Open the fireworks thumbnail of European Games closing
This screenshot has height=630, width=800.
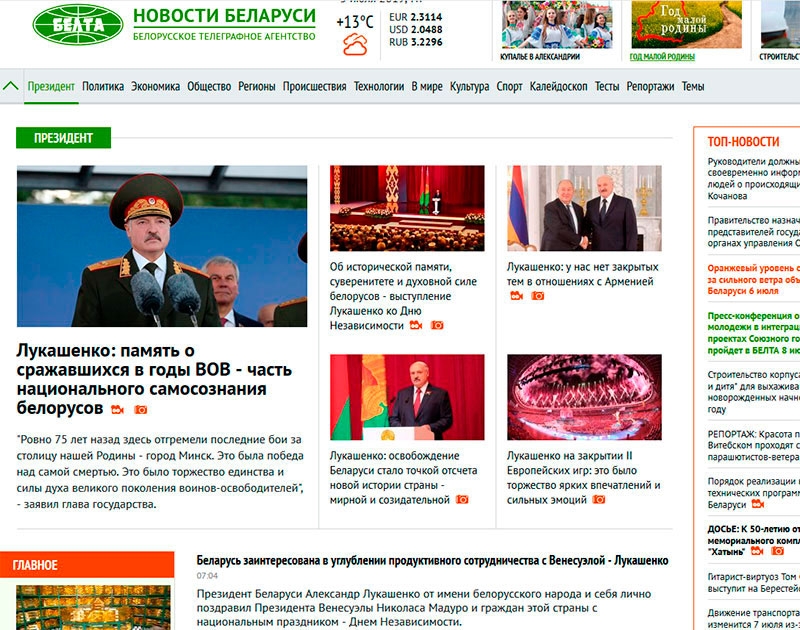point(584,397)
